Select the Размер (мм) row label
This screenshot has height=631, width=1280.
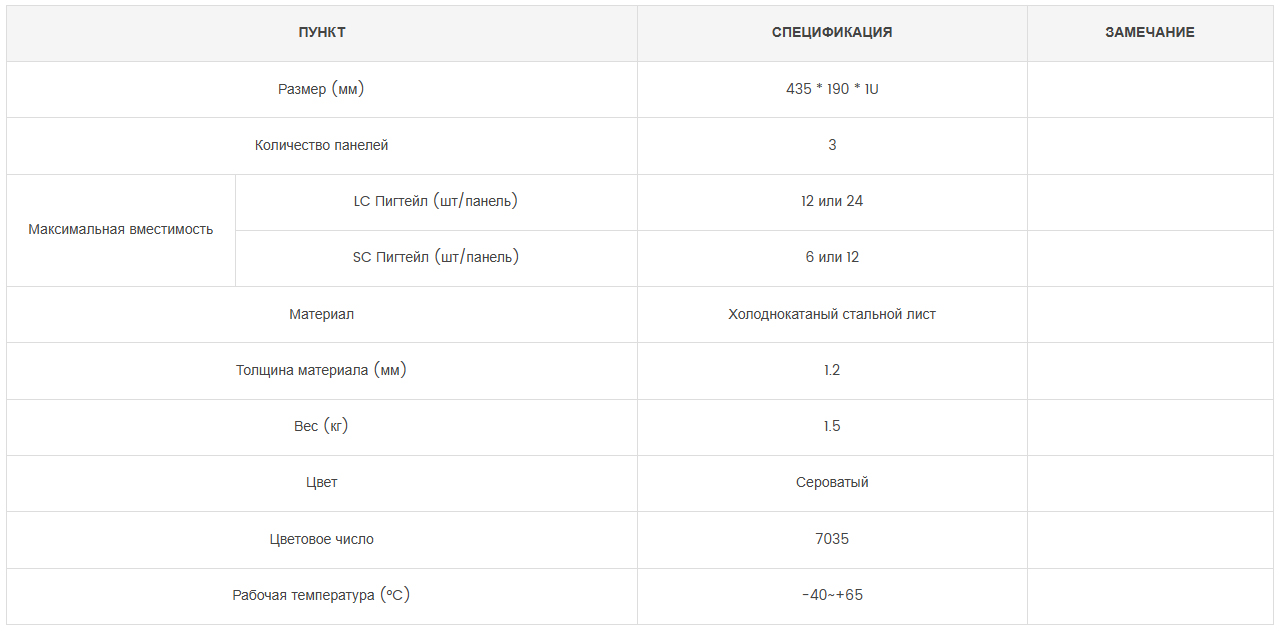coord(321,89)
